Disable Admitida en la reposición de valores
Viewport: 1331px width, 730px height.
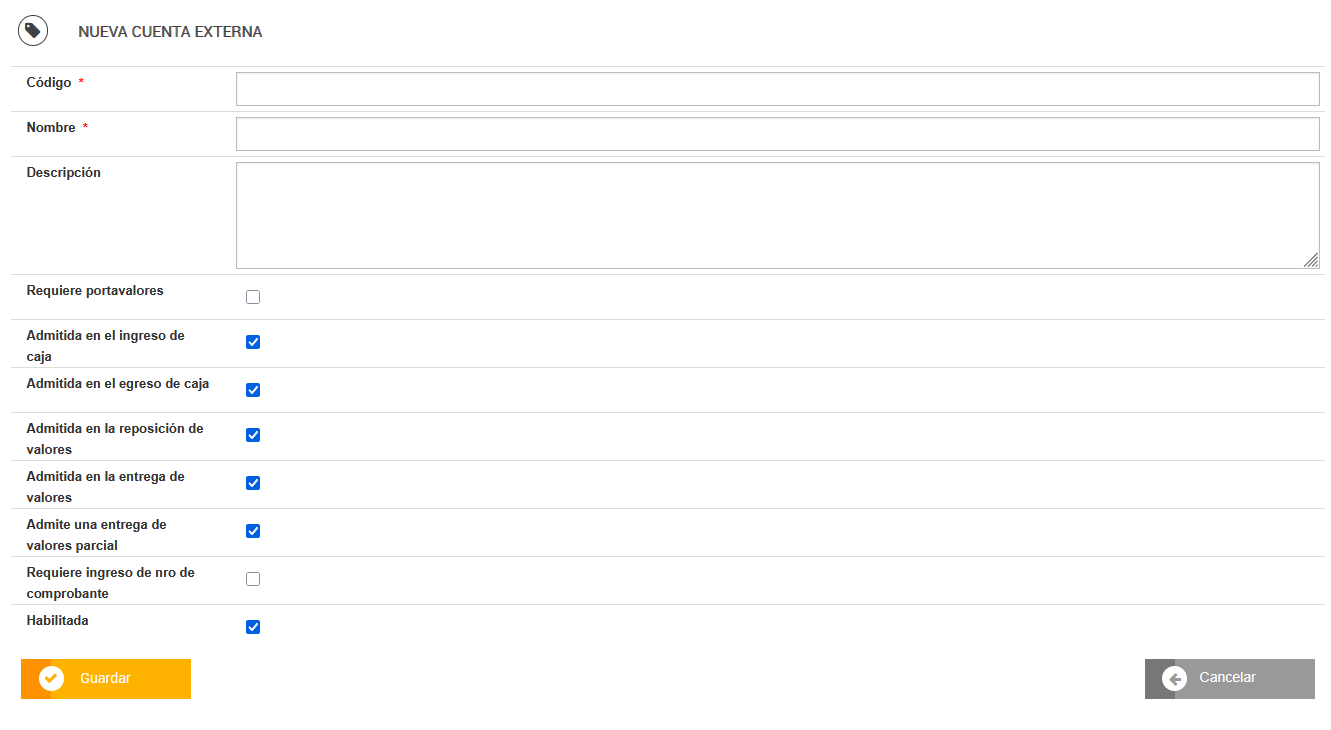click(x=253, y=435)
